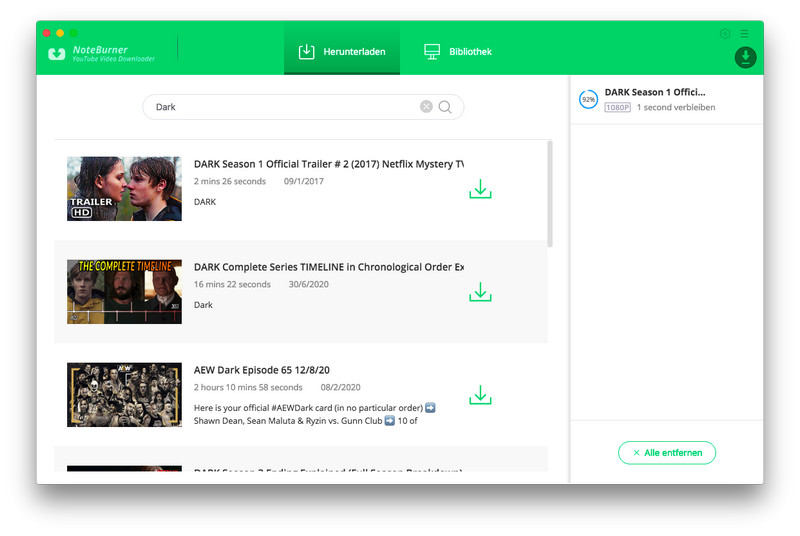
Task: Open the AEW Dark Episode 65 thumbnail
Action: click(x=124, y=395)
